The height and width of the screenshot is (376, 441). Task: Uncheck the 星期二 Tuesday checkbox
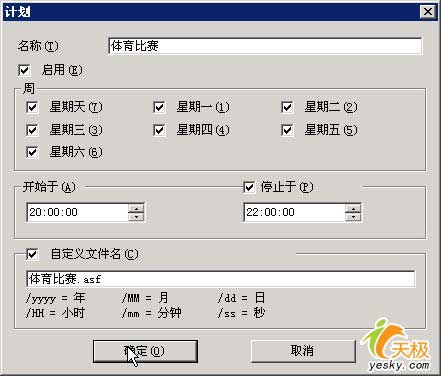coord(287,107)
